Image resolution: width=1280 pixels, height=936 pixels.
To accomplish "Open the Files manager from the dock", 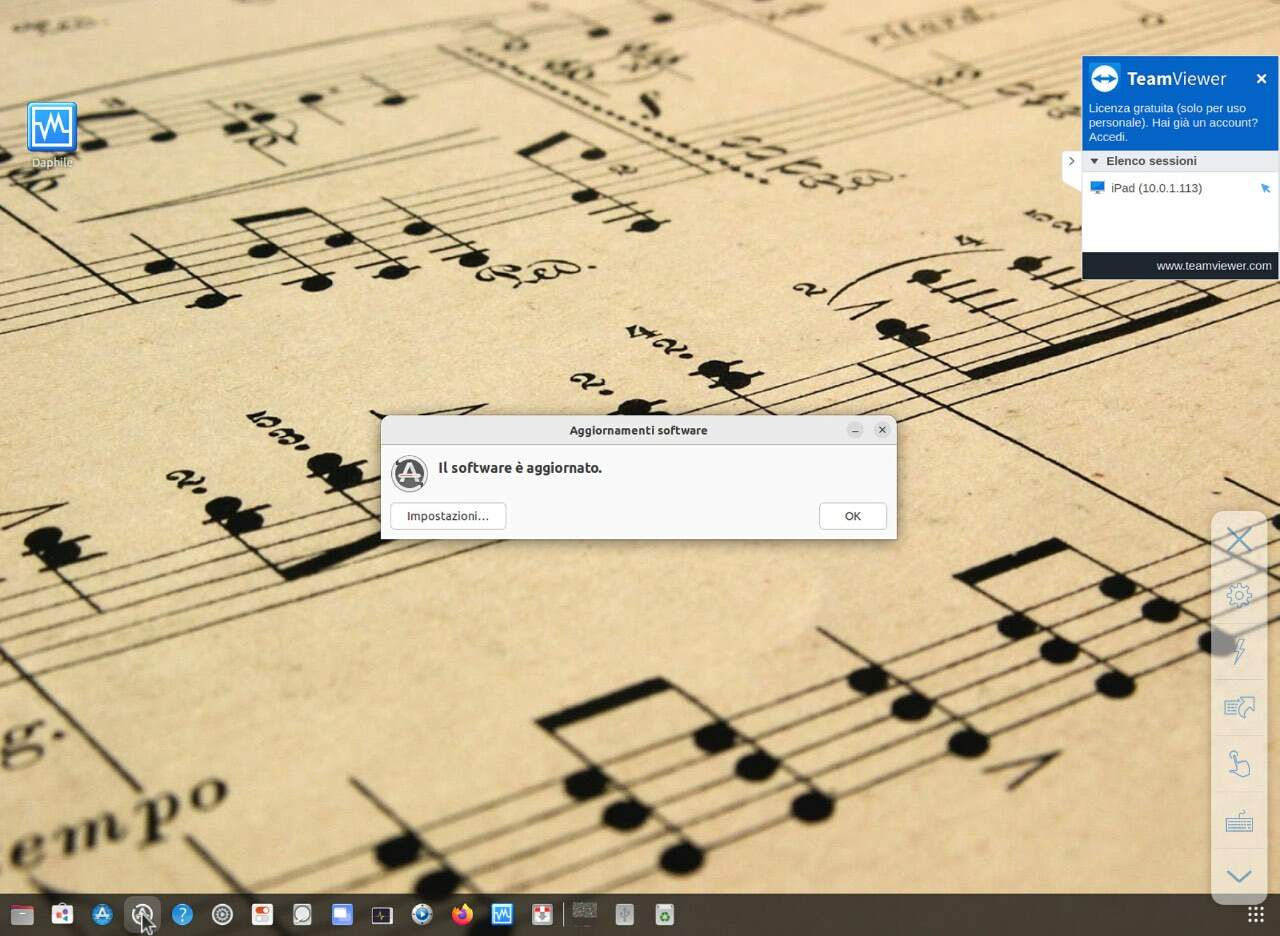I will coord(22,914).
